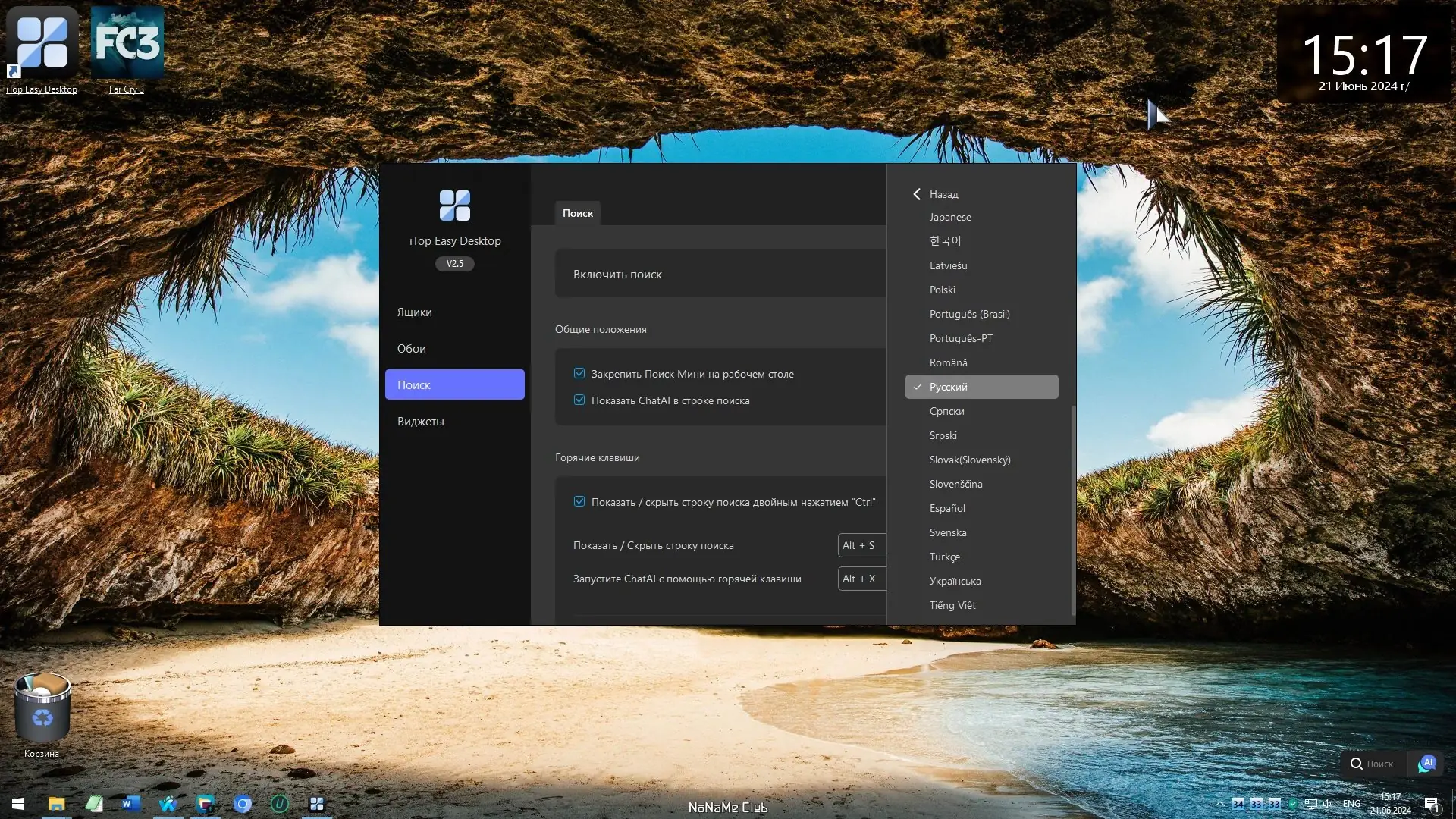
Task: Open the Recycle Bin (Корзина) icon
Action: 42,709
